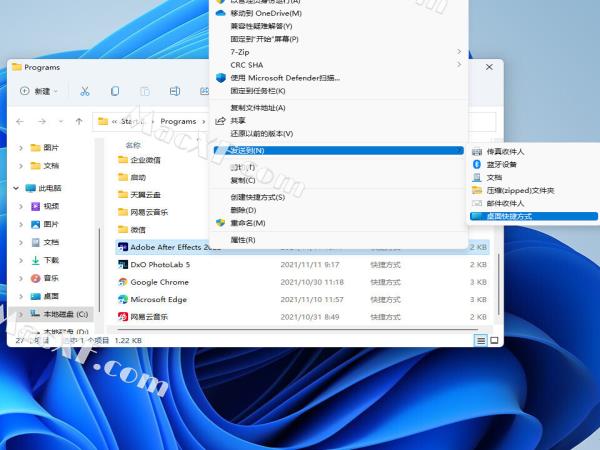The height and width of the screenshot is (450, 600).
Task: Collapse the 此电脑 tree node
Action: pyautogui.click(x=17, y=187)
